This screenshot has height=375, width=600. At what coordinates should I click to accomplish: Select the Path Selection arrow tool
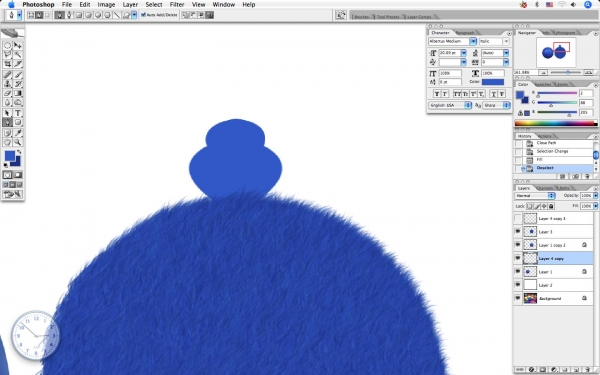coord(7,113)
